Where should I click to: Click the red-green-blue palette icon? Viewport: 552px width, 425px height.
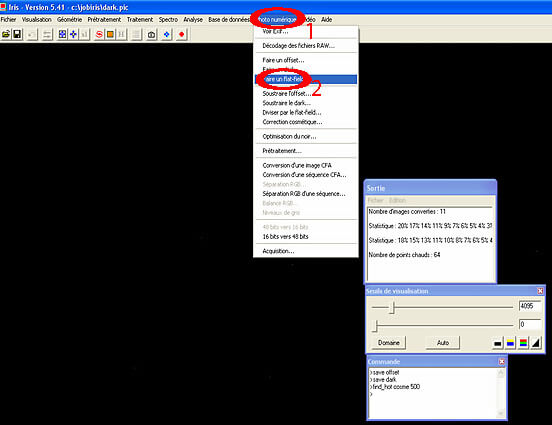(523, 343)
